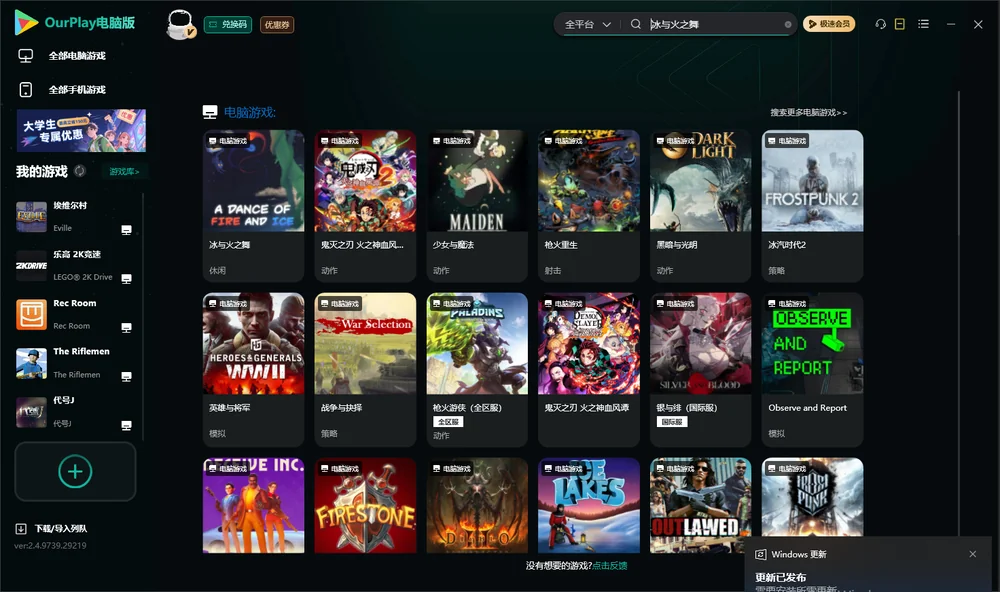Viewport: 1000px width, 592px height.
Task: Open the game library link
Action: [x=124, y=172]
